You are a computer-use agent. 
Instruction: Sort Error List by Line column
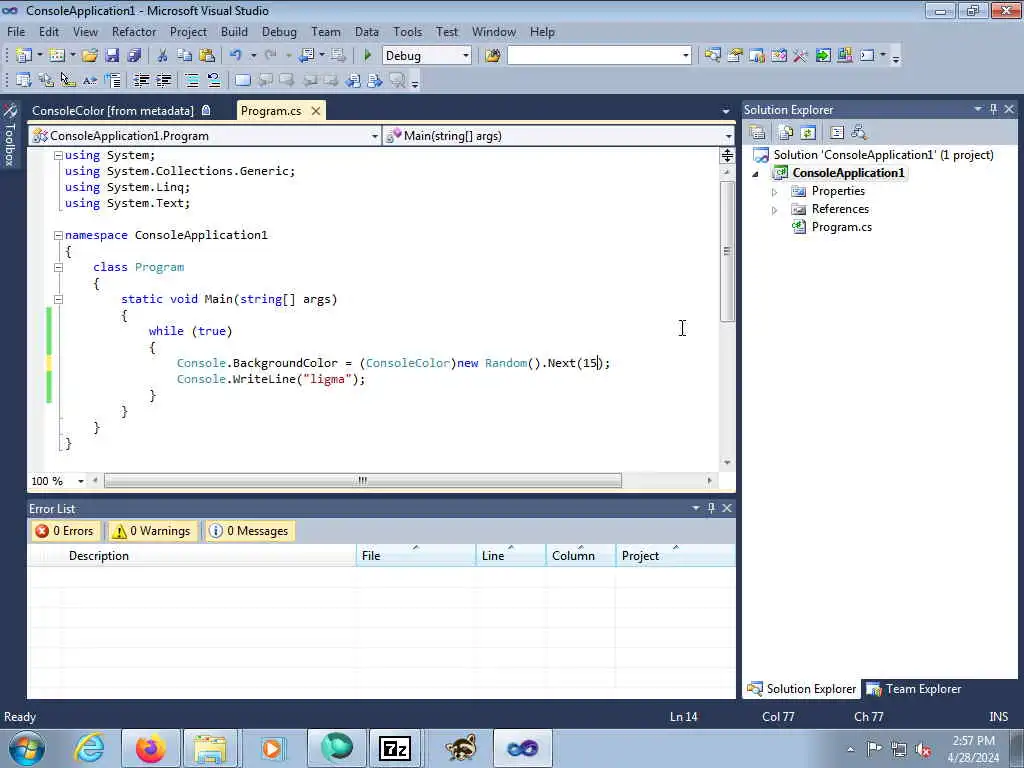(x=511, y=556)
